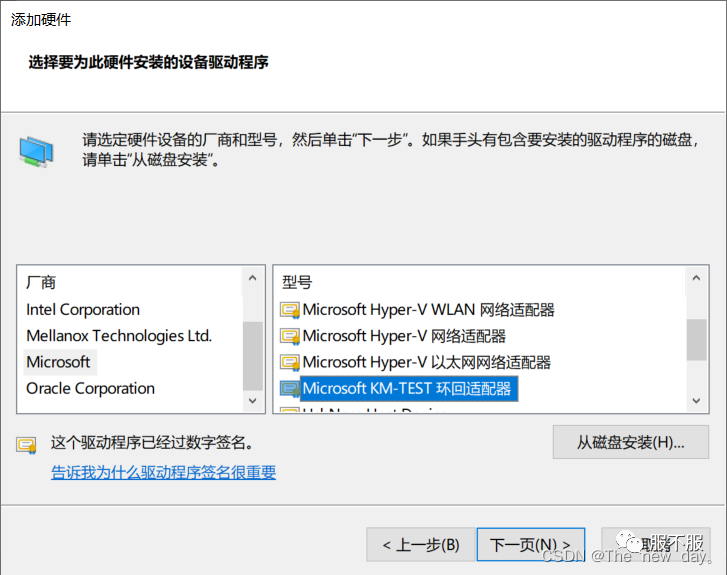Go back with 上一步(B) button
Screen dimensions: 727x575
tap(421, 544)
